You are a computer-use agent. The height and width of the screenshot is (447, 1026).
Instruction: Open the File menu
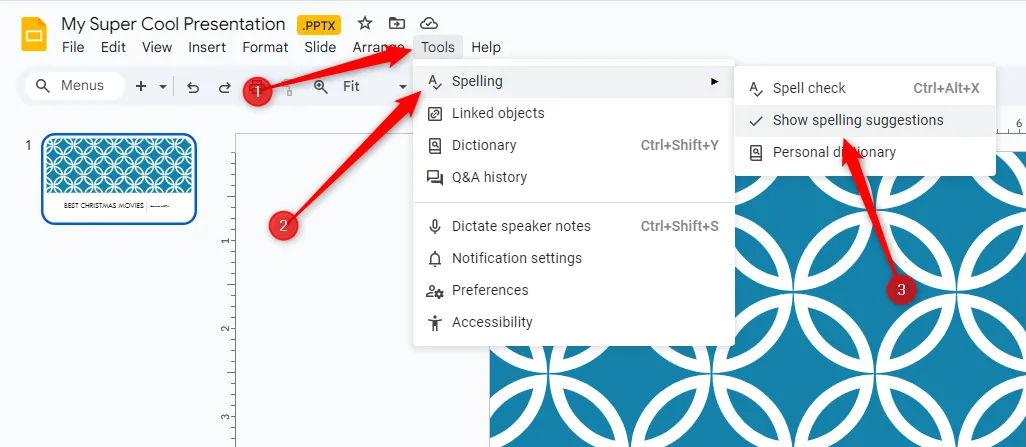coord(73,47)
